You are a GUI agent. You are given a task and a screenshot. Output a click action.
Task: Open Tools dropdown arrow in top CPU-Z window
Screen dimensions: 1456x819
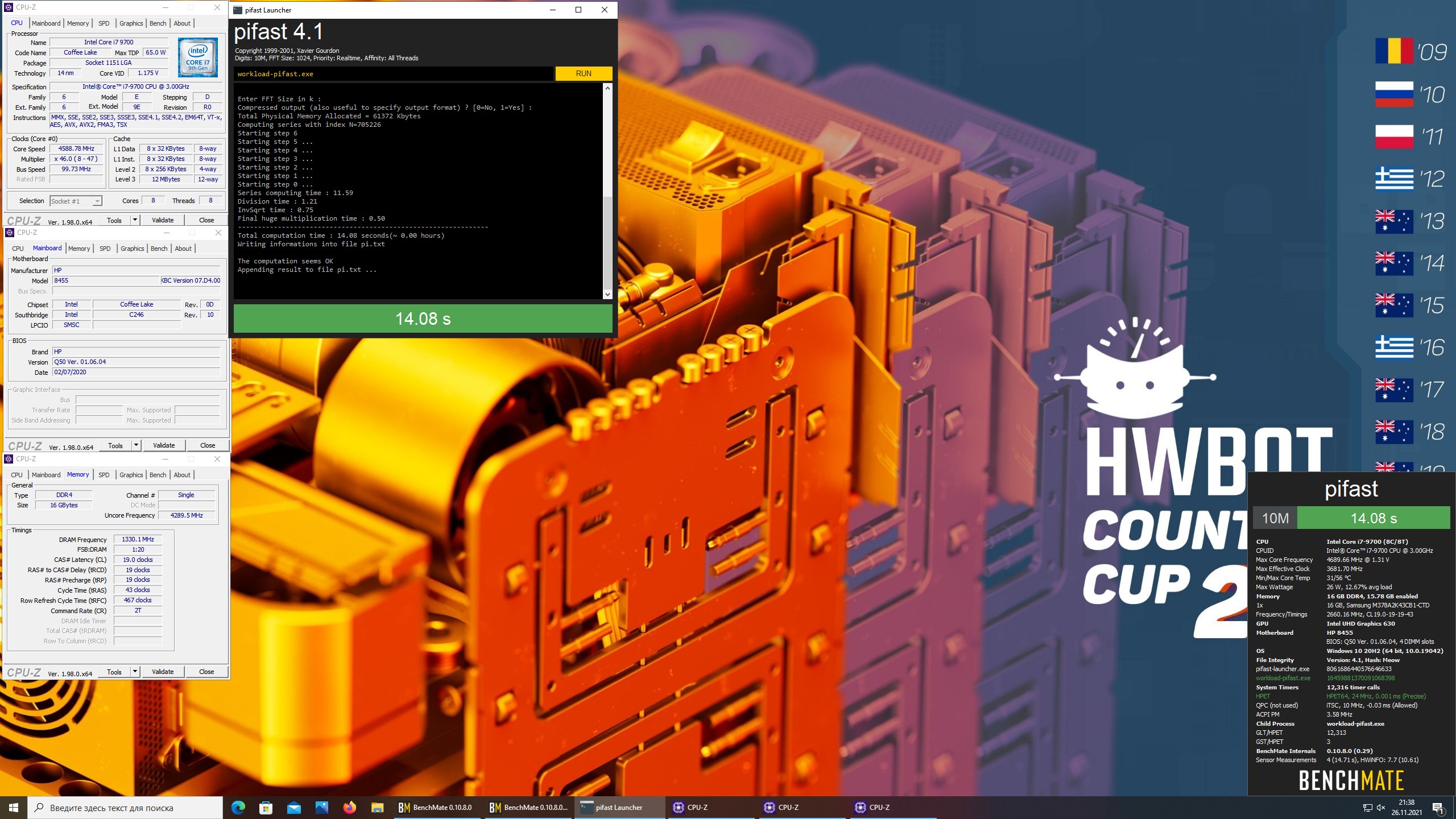pyautogui.click(x=135, y=220)
